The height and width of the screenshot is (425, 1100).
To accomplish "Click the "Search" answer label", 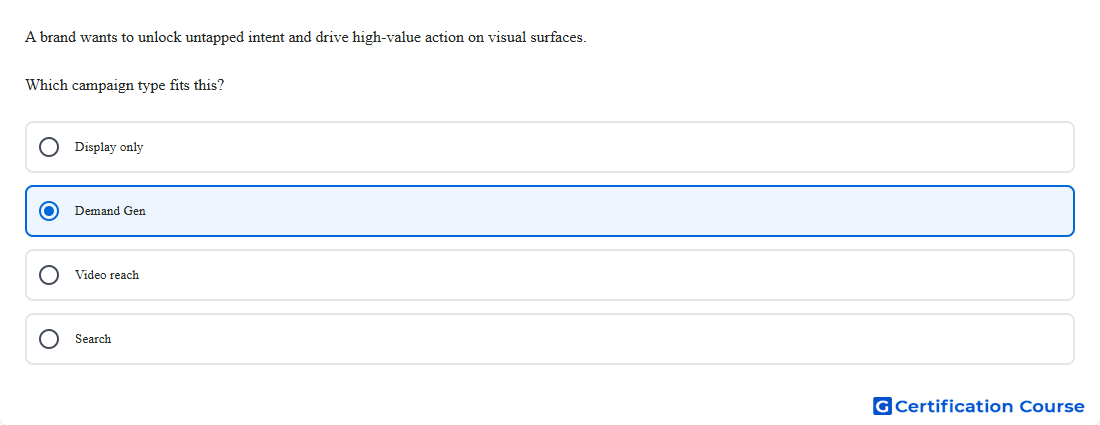I will click(x=93, y=339).
